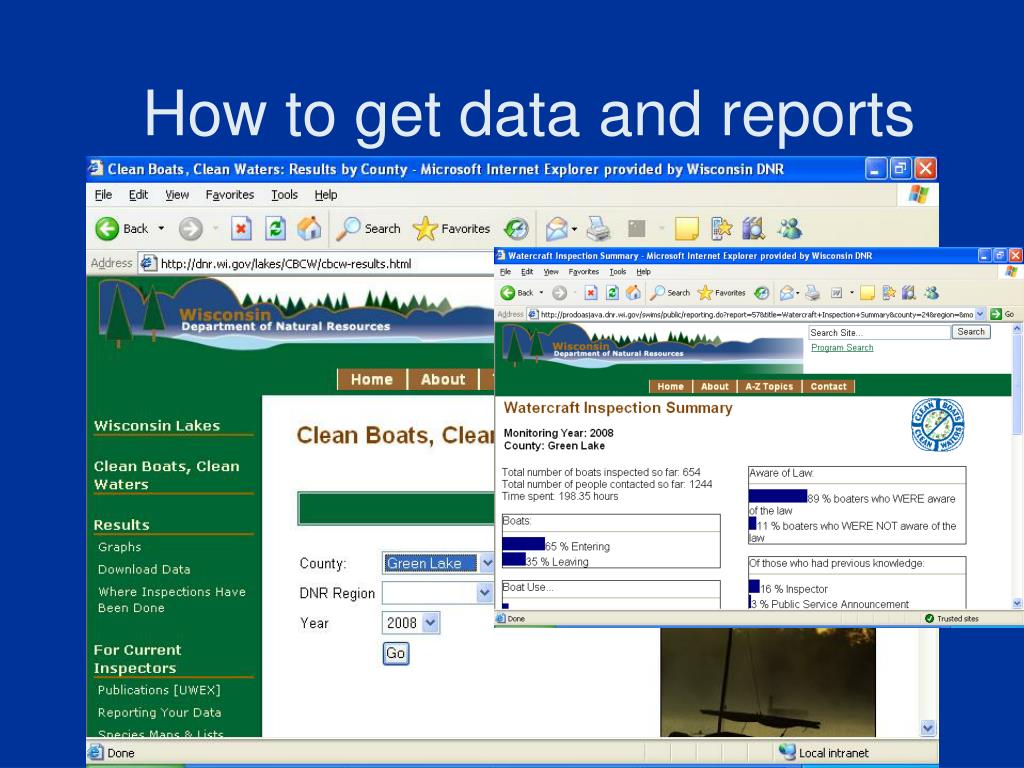
Task: Click the Go button under Year
Action: pyautogui.click(x=396, y=653)
